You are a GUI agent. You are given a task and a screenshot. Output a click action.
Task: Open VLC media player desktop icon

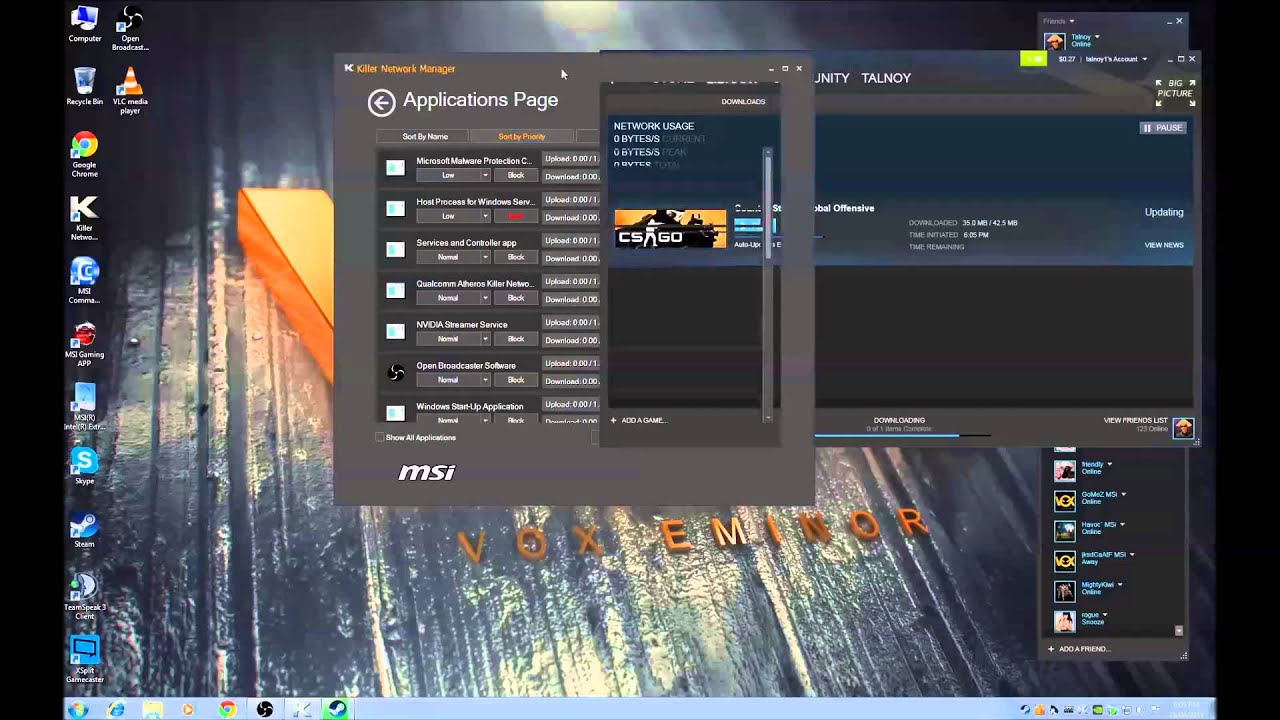(x=130, y=90)
